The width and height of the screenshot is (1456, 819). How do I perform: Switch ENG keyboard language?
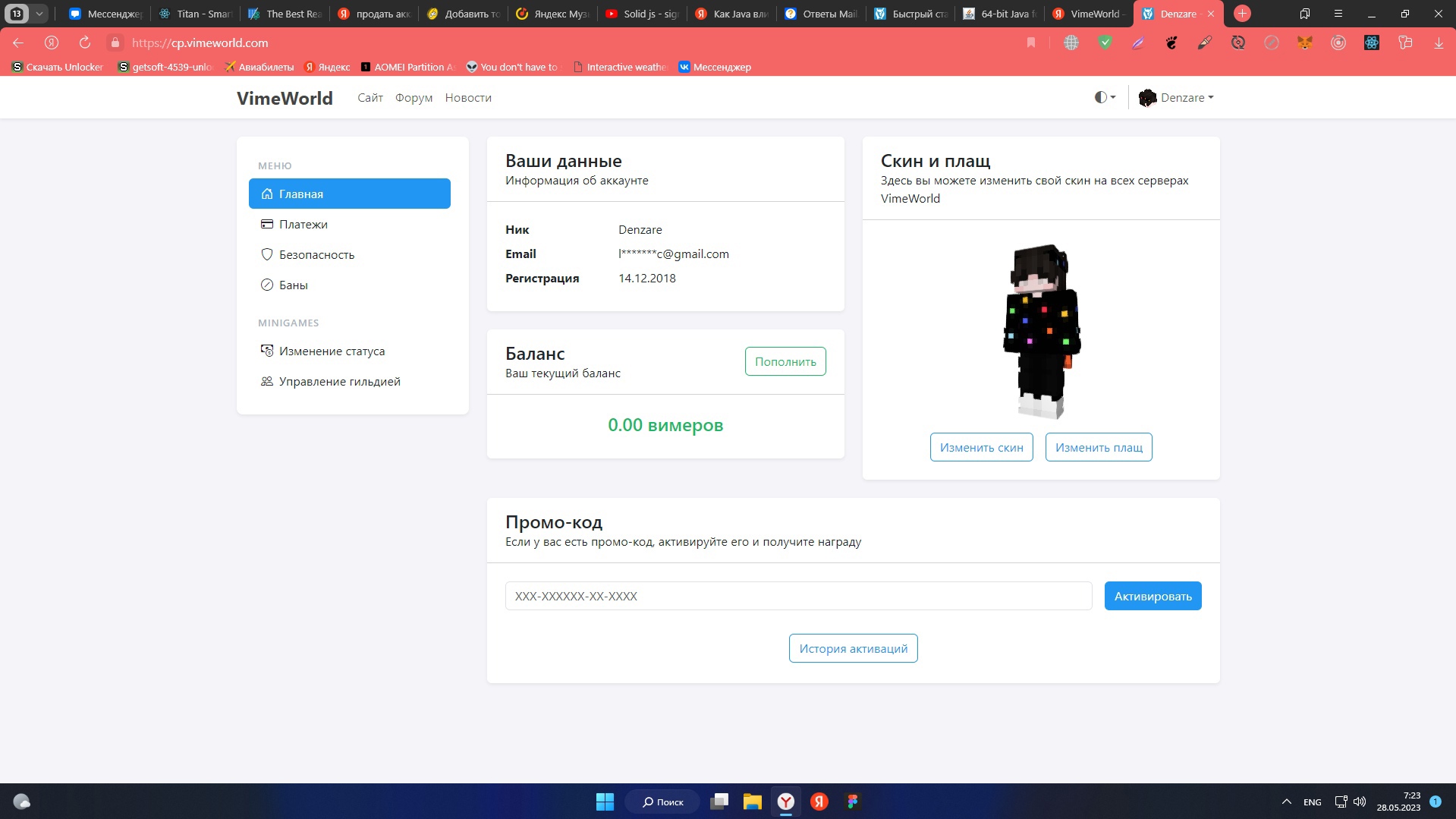click(1312, 802)
